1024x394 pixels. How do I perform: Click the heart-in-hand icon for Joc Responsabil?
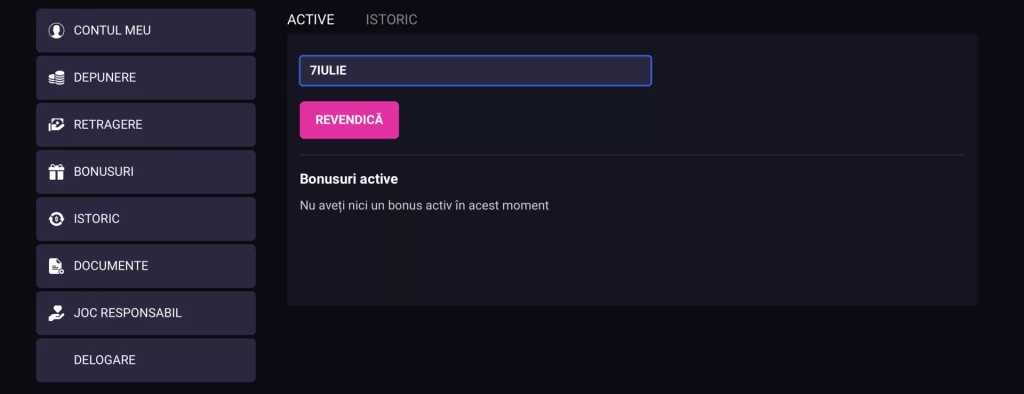[57, 313]
